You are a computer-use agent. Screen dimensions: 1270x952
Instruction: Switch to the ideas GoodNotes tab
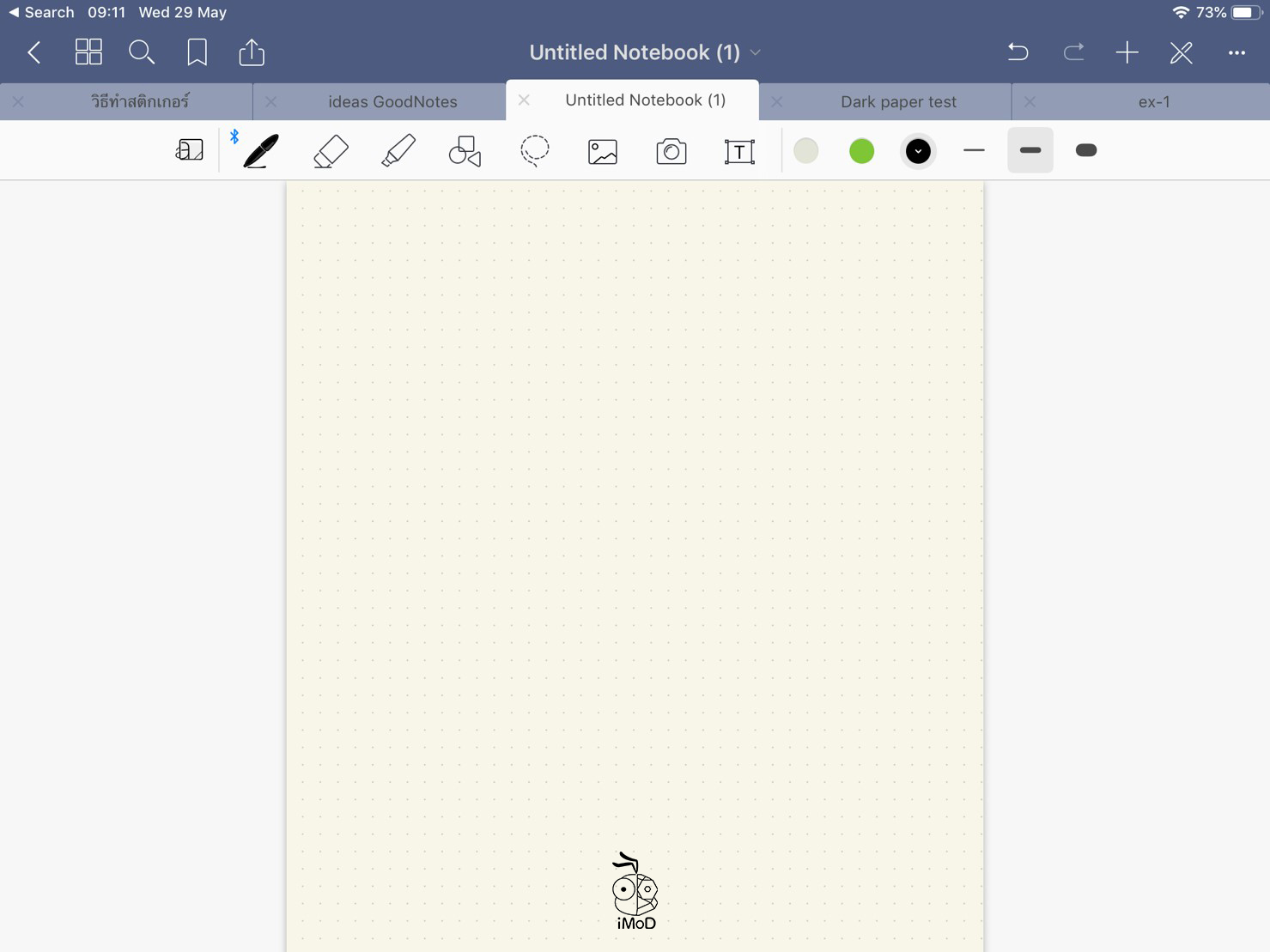pos(392,102)
